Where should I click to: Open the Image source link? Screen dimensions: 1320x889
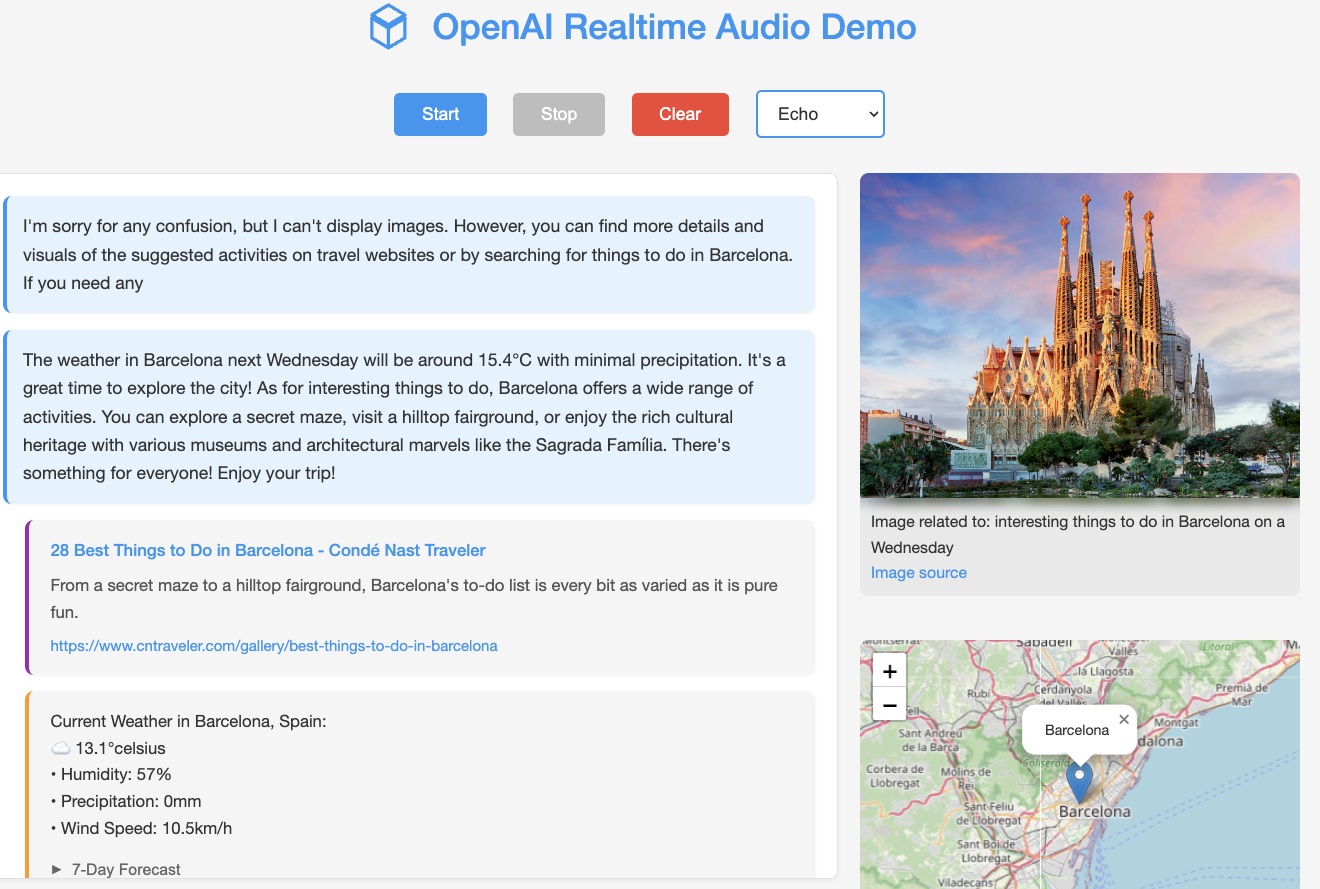click(918, 572)
